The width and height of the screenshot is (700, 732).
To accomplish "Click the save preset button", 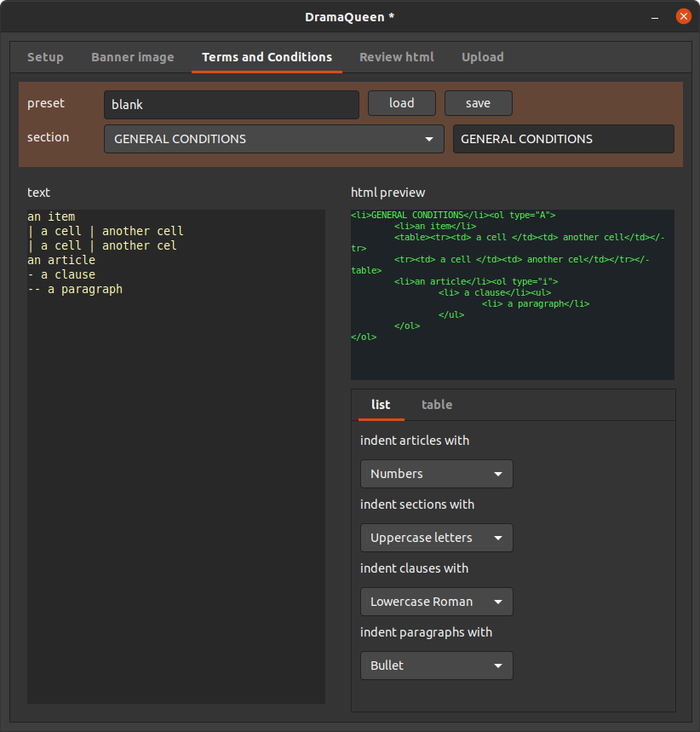I will (x=478, y=103).
